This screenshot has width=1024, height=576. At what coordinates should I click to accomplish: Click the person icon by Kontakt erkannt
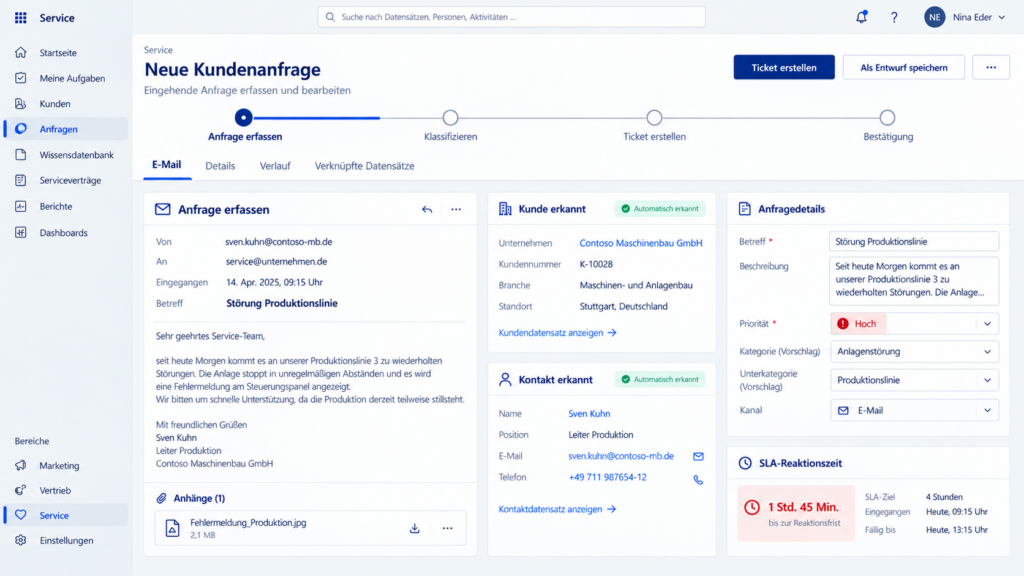505,379
